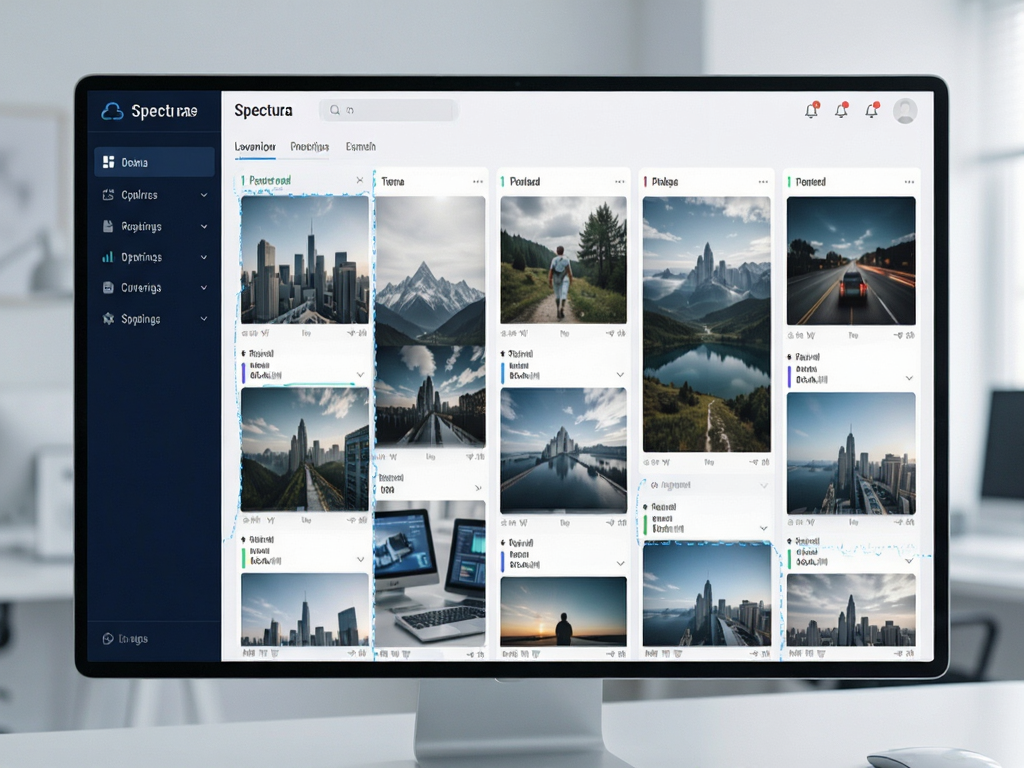Open the mountain lake landscape photo
This screenshot has height=768, width=1024.
point(707,325)
